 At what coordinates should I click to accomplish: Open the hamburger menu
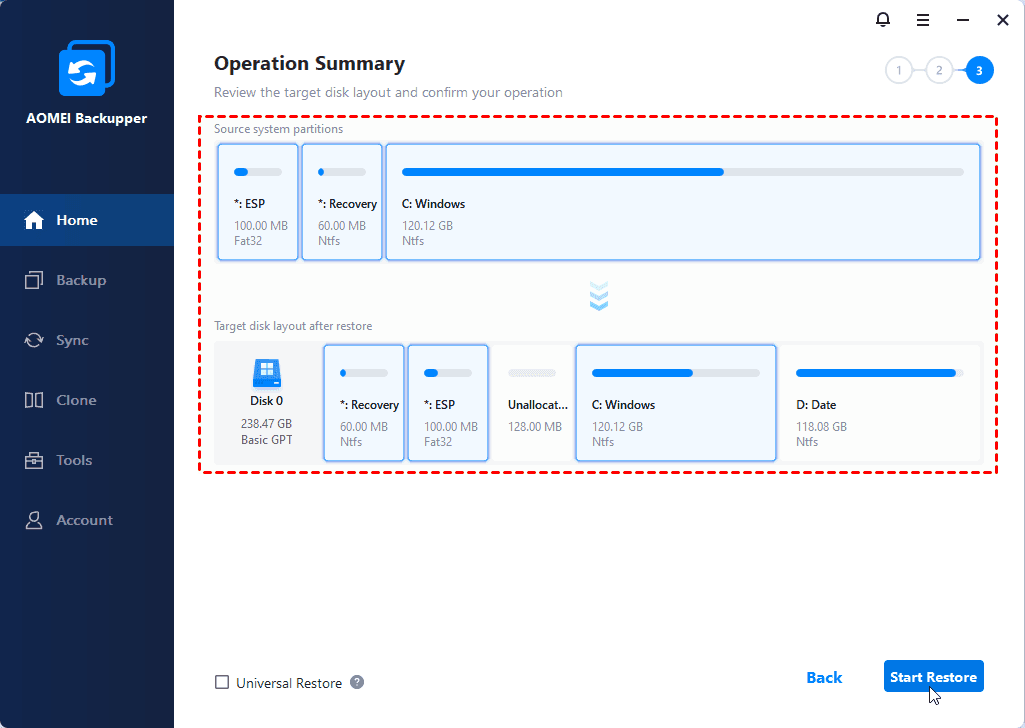(922, 19)
